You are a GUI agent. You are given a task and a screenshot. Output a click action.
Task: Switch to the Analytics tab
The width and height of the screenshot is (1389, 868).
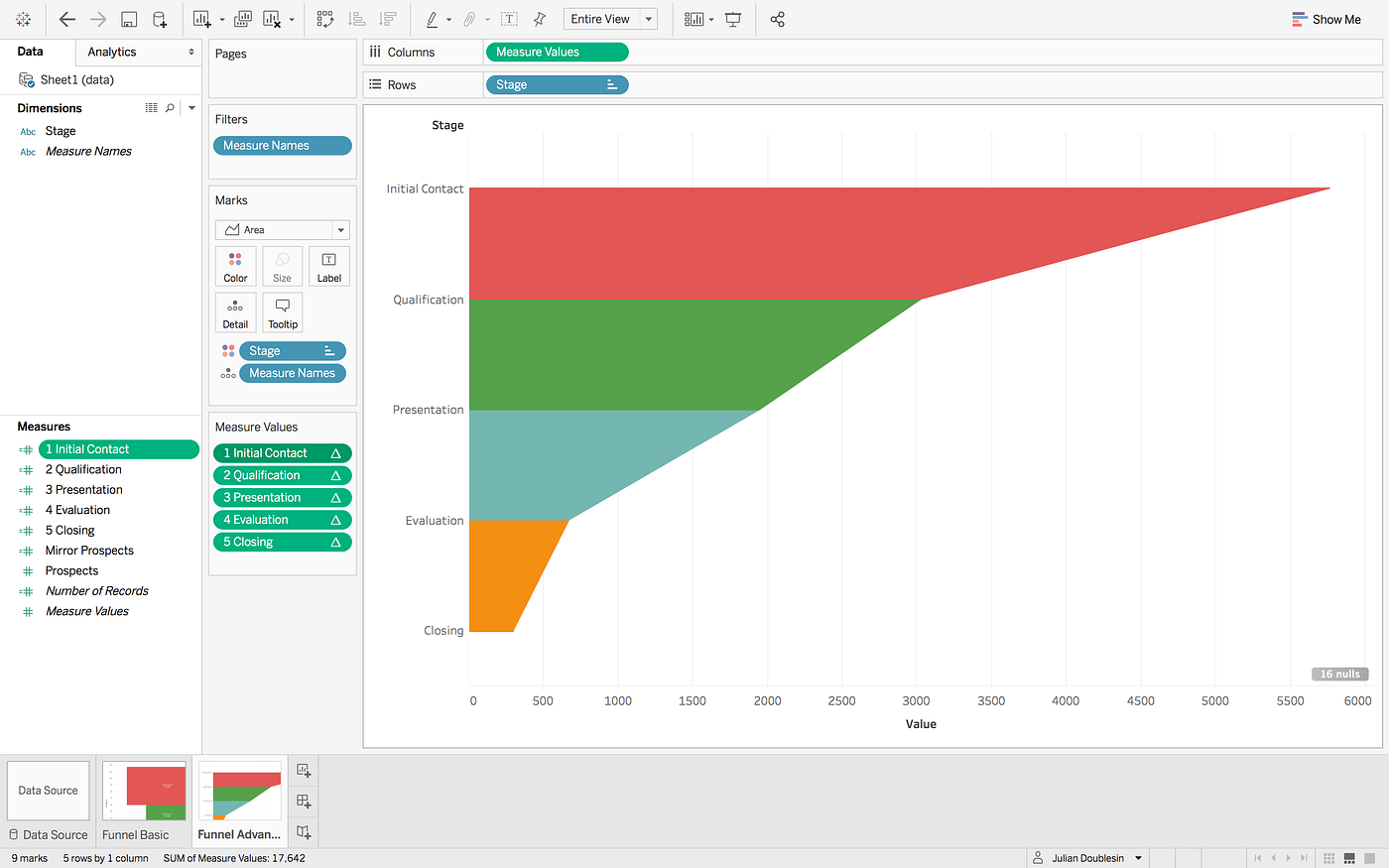click(x=110, y=51)
